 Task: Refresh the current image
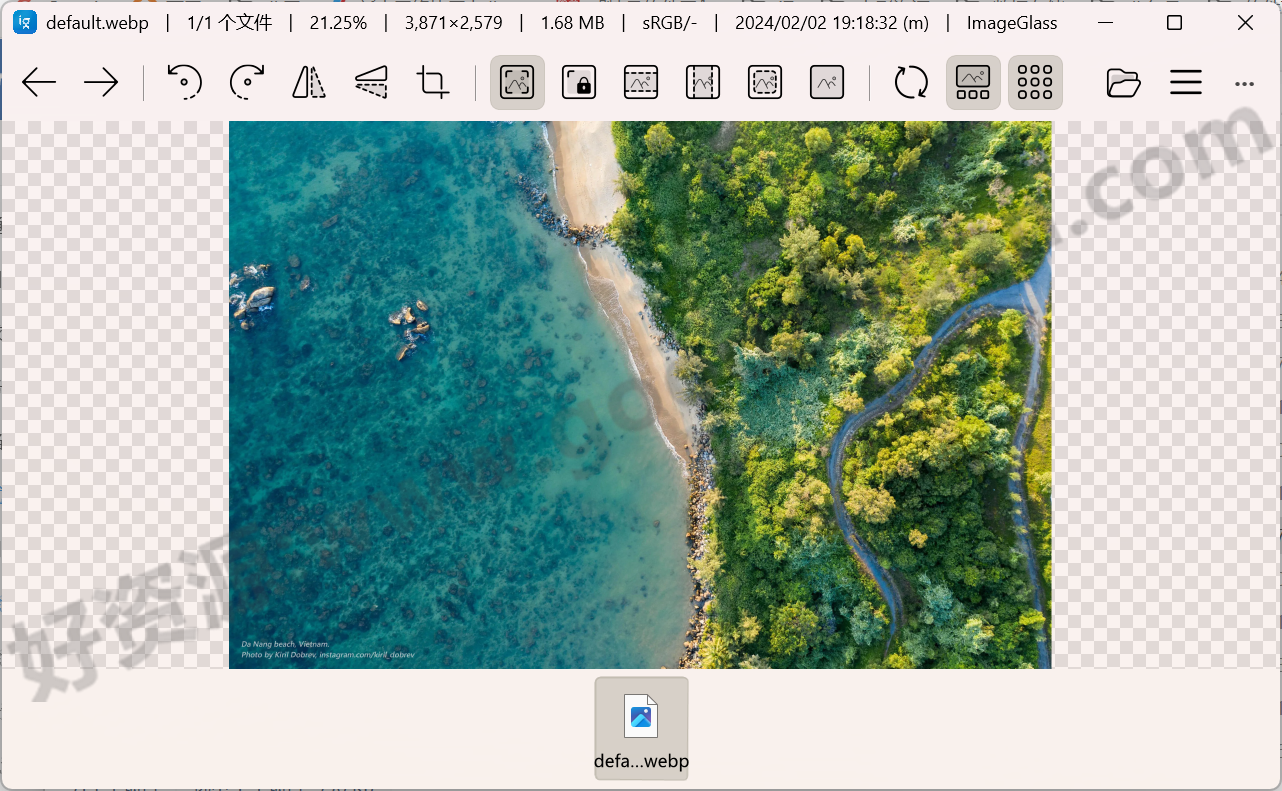[x=910, y=82]
